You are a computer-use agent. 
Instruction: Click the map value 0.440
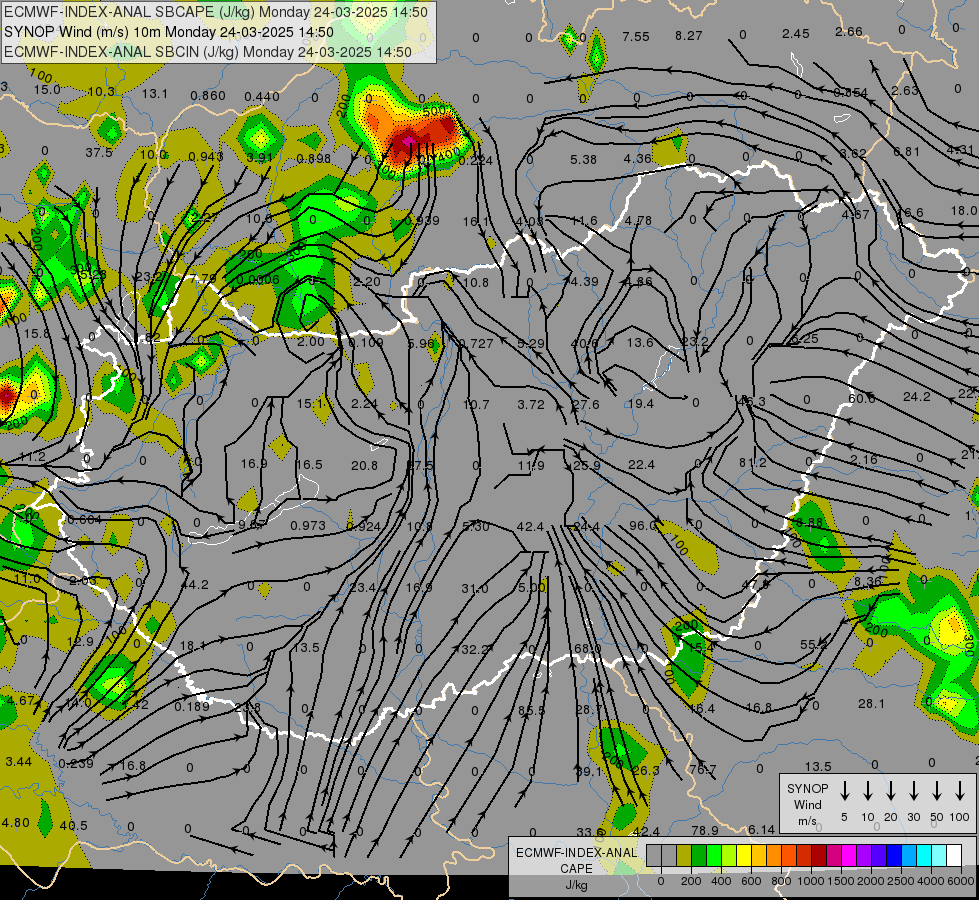click(x=262, y=96)
